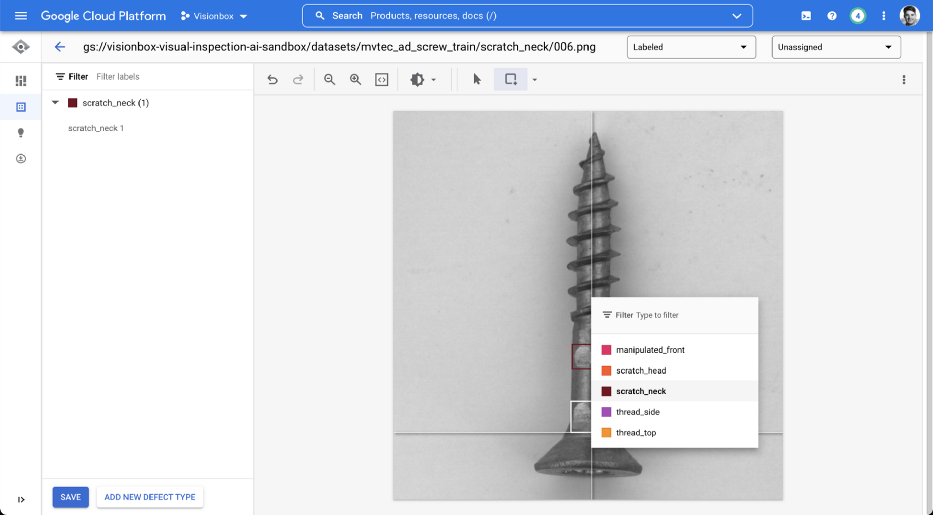
Task: Choose manipulated_front from the label list
Action: coord(650,350)
